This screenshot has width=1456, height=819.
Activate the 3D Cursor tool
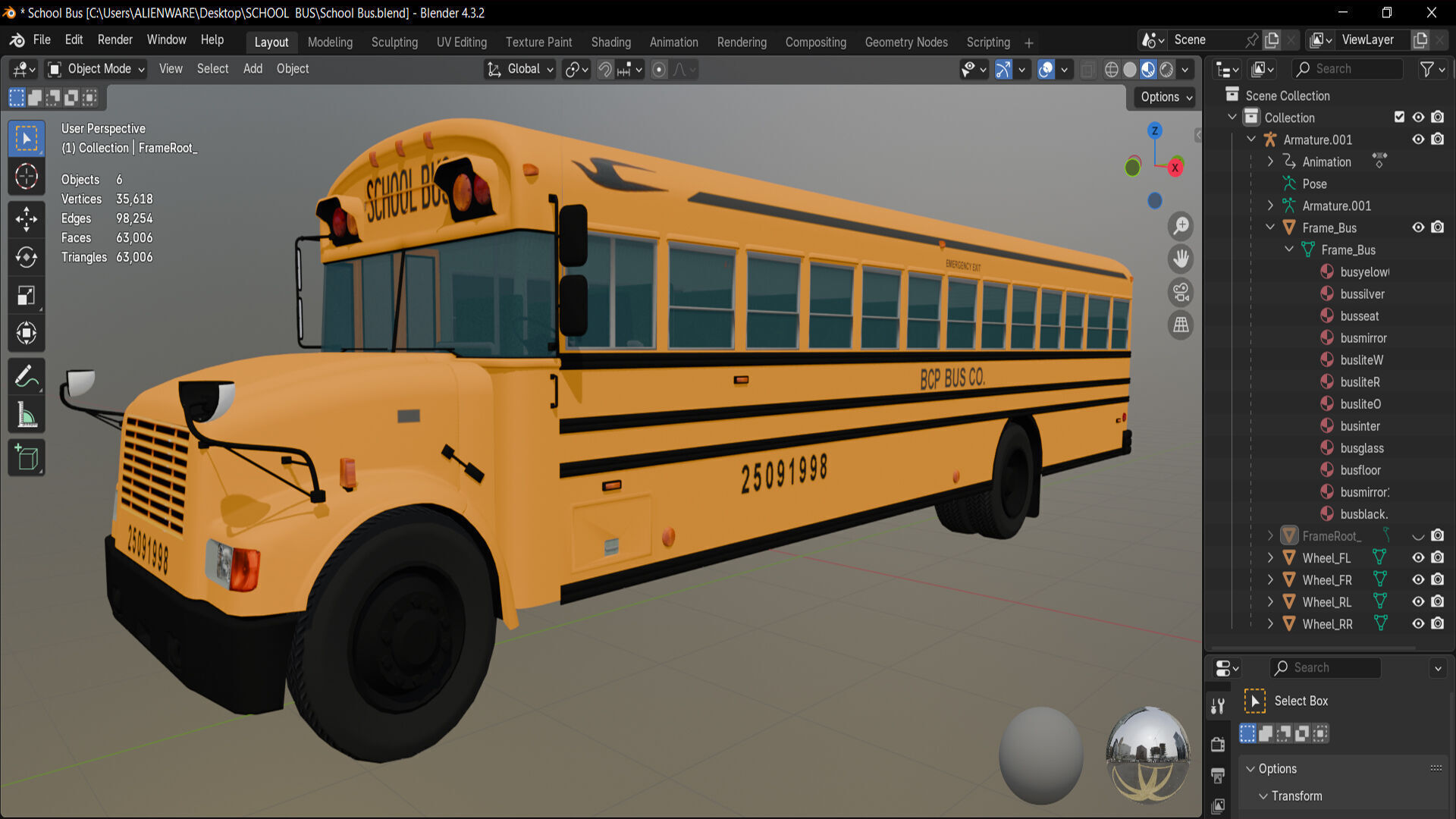(x=27, y=177)
